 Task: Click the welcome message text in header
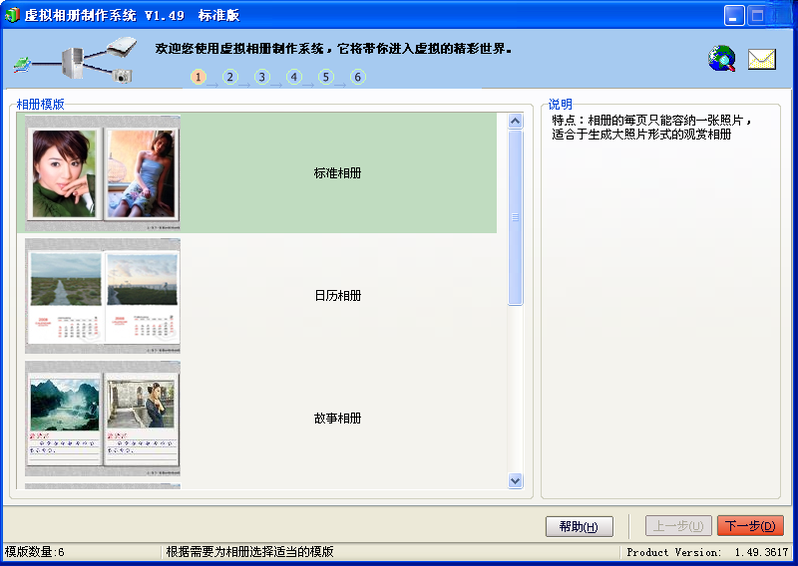click(333, 49)
